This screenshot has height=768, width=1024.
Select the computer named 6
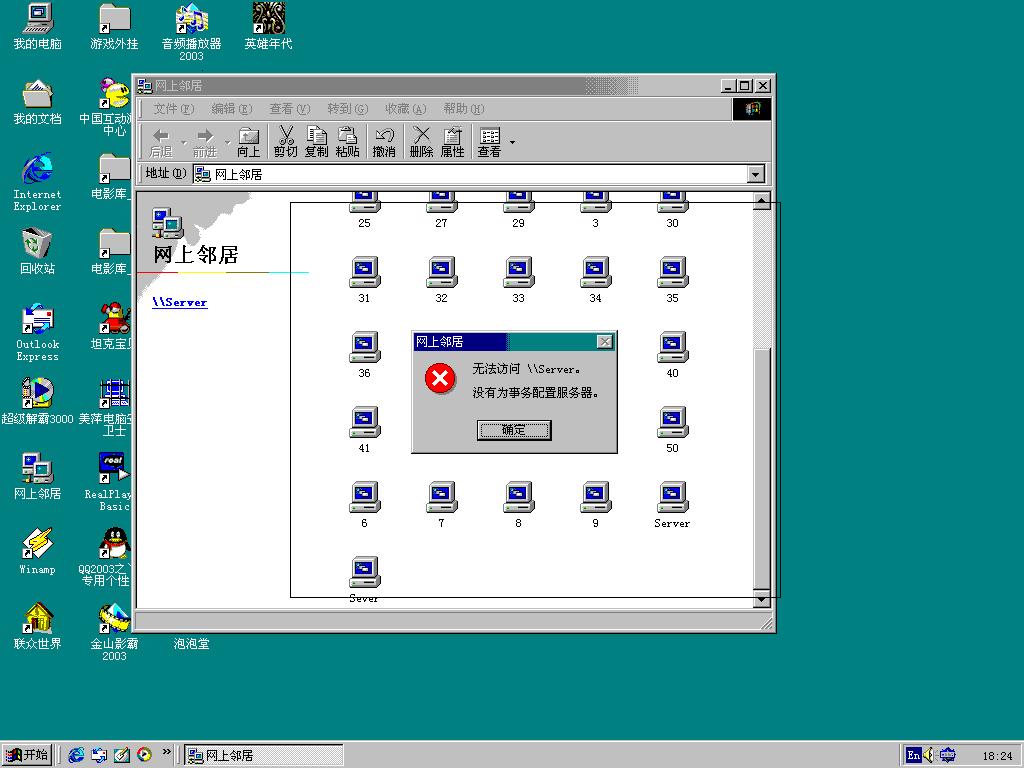point(364,505)
